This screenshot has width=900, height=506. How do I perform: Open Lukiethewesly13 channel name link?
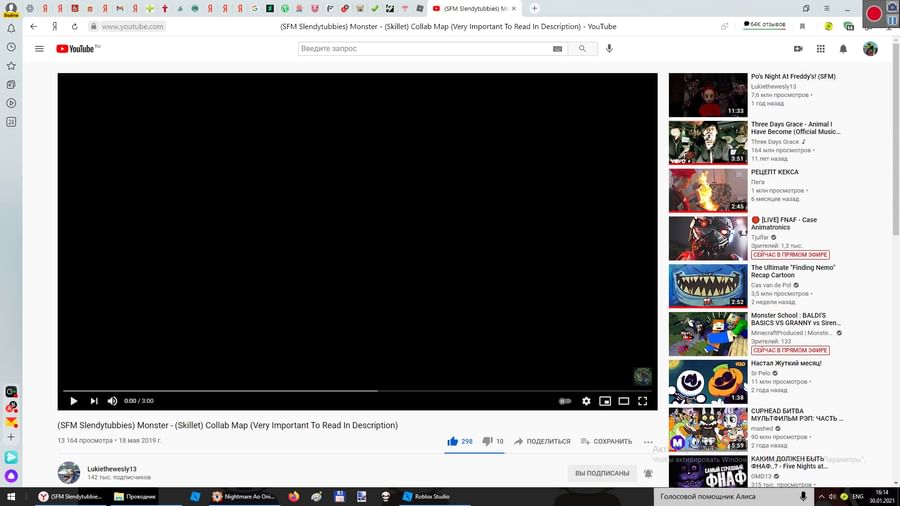pos(112,469)
